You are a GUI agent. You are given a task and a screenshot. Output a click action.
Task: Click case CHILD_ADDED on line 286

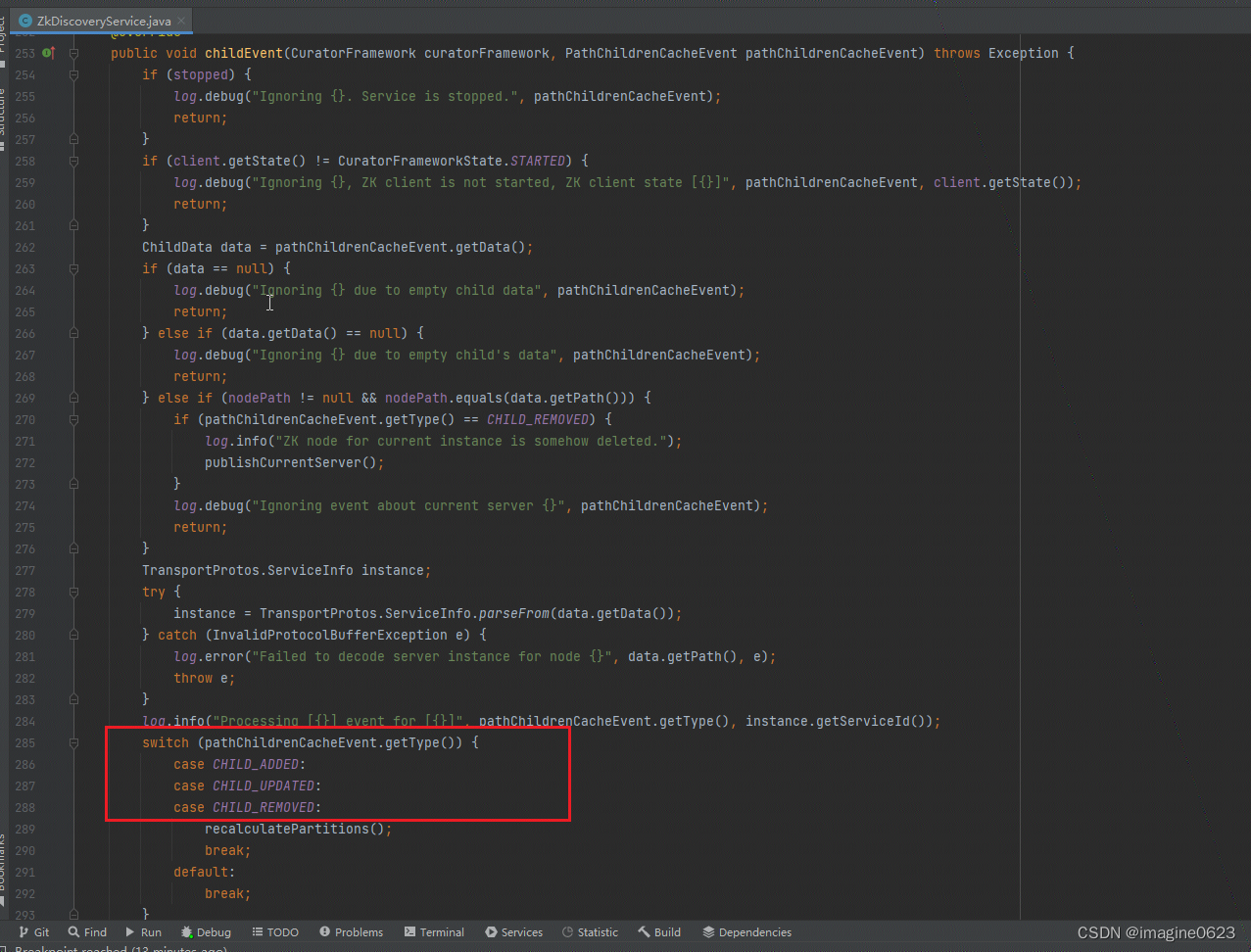240,764
